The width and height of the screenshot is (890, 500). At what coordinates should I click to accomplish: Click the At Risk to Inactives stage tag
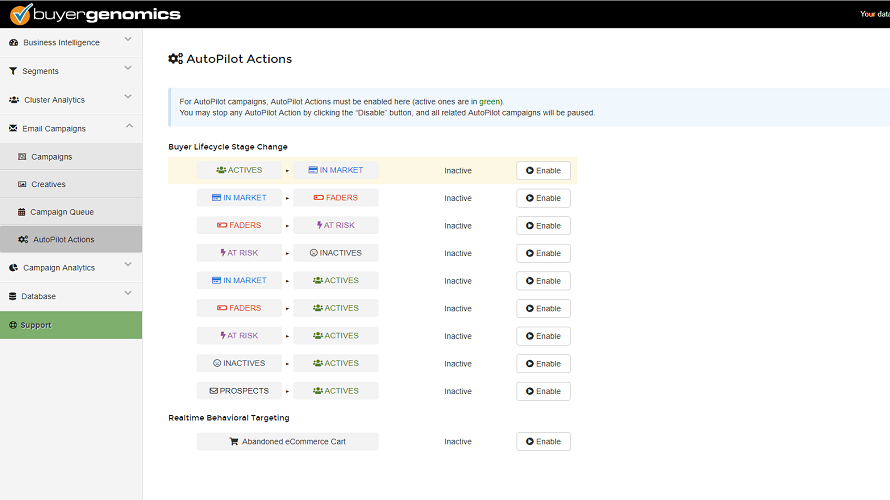(x=335, y=253)
